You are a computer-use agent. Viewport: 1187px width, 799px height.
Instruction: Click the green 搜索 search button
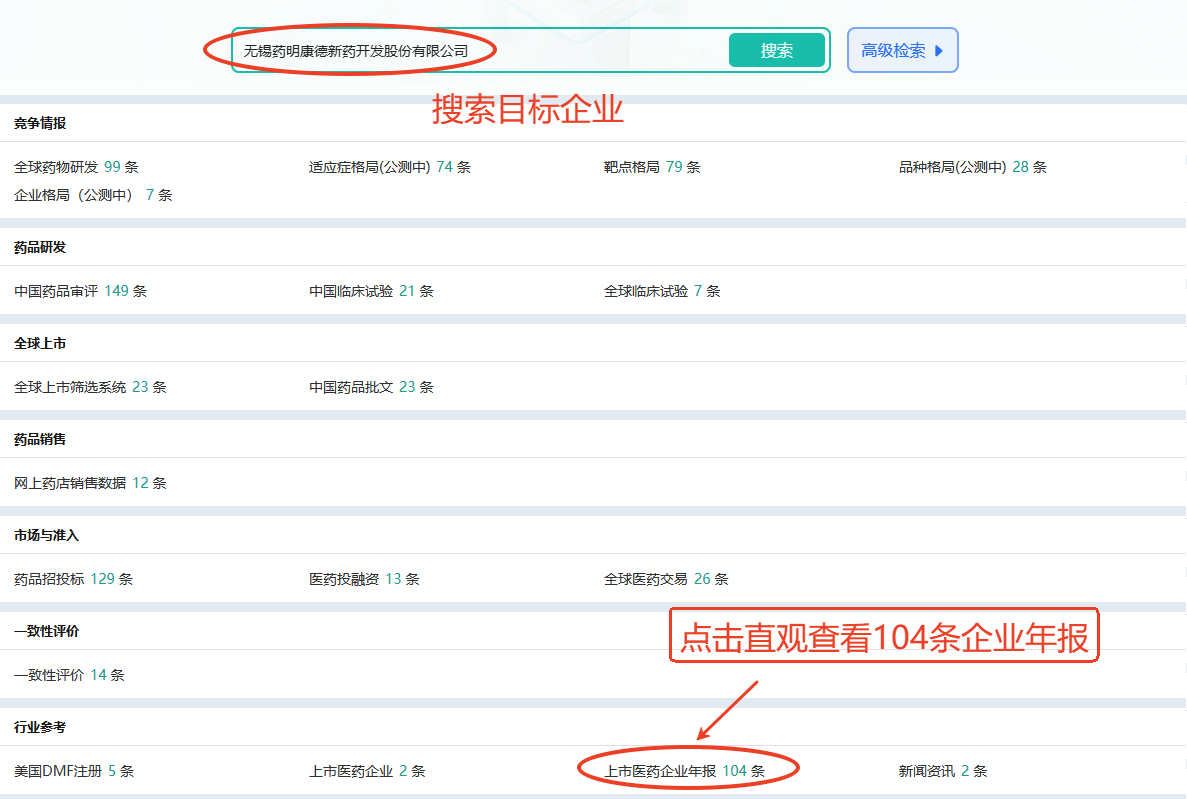click(x=776, y=50)
